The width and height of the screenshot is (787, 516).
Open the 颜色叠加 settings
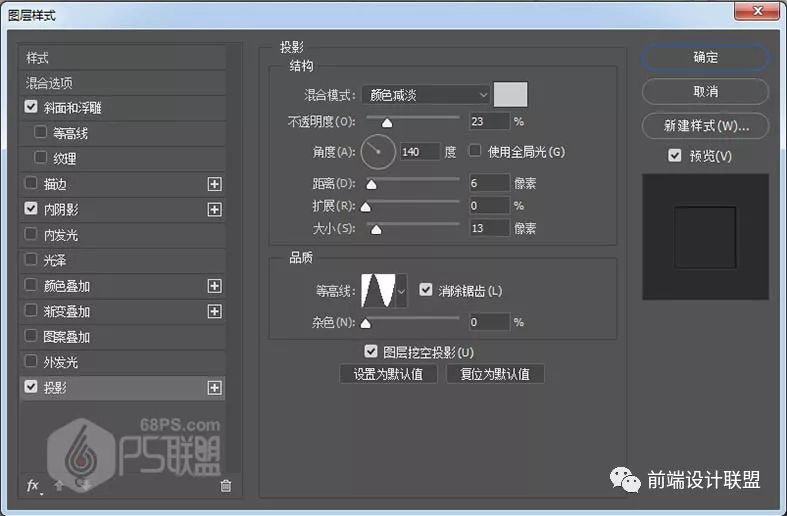[66, 286]
